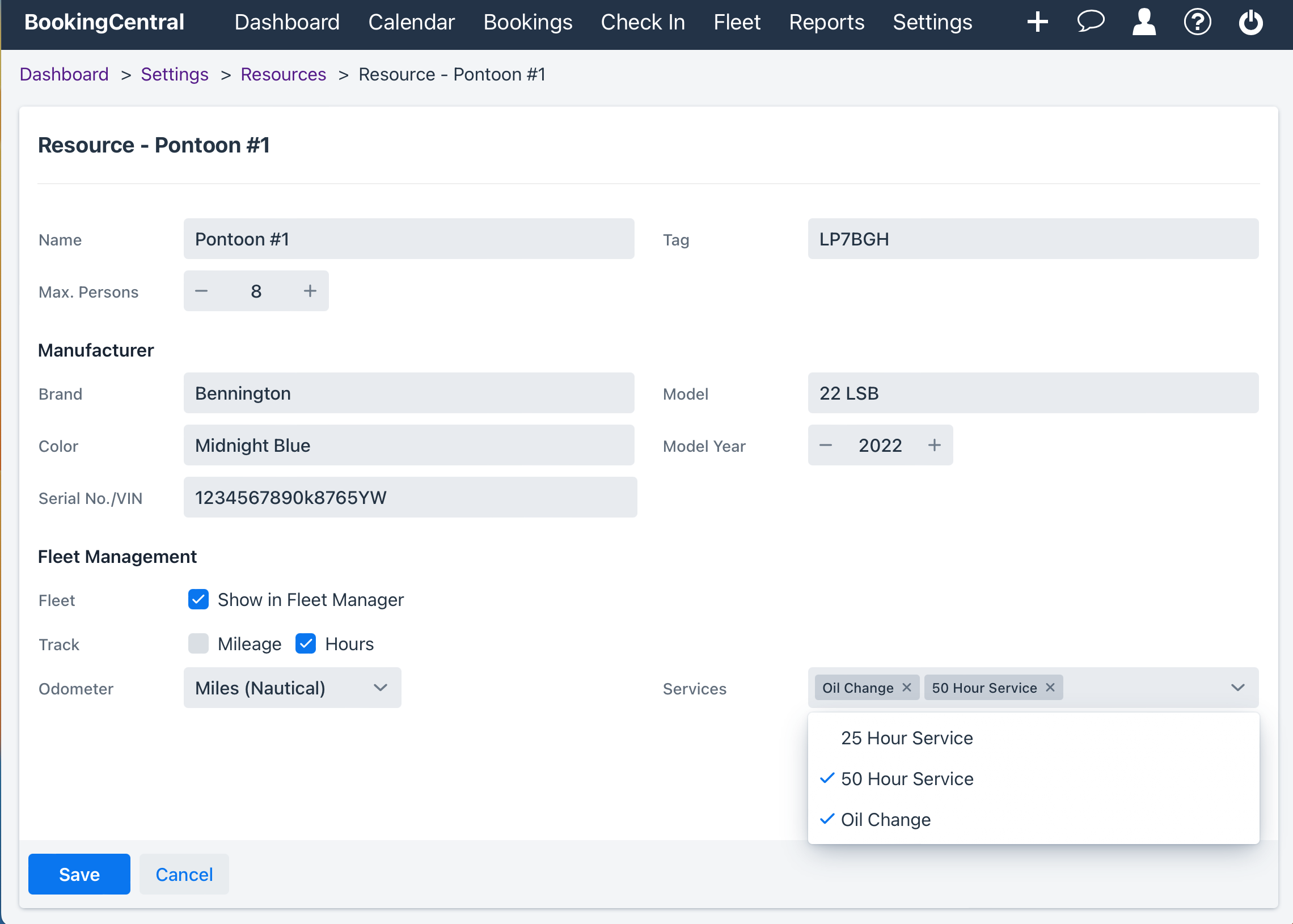This screenshot has height=924, width=1293.
Task: Click the Tag field LP7BGH
Action: point(1033,239)
